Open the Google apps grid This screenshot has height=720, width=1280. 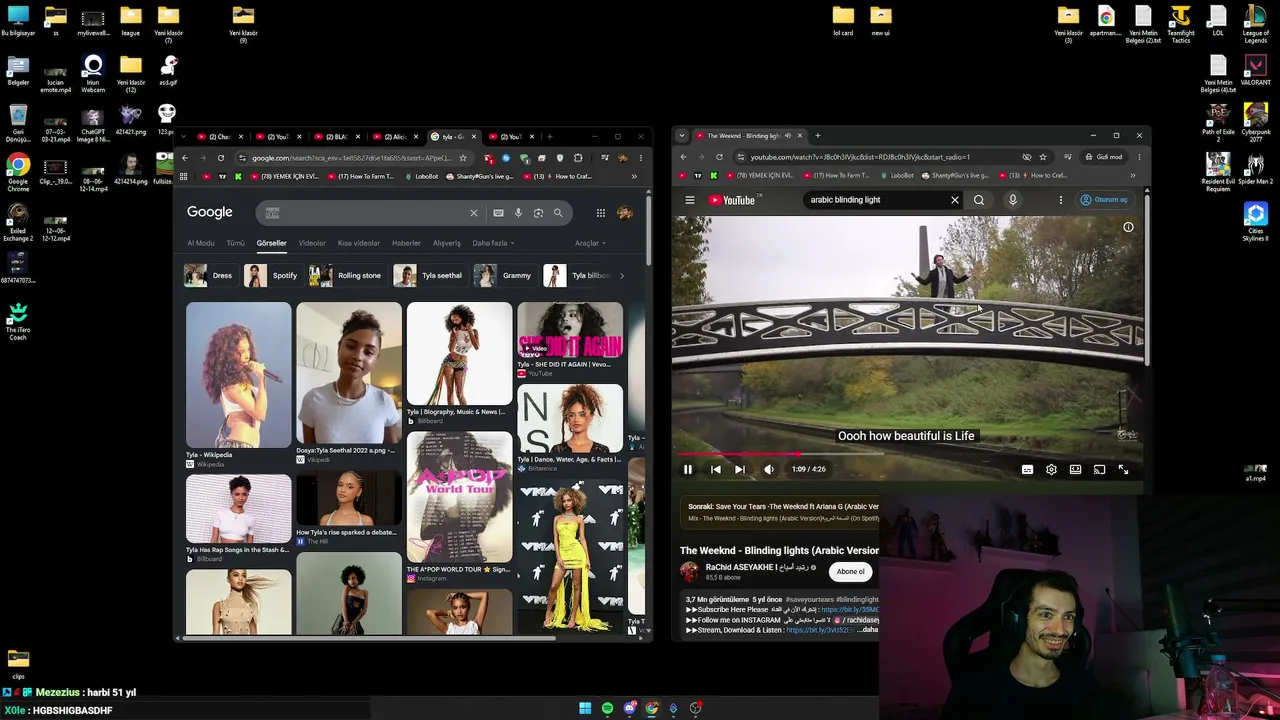[601, 213]
